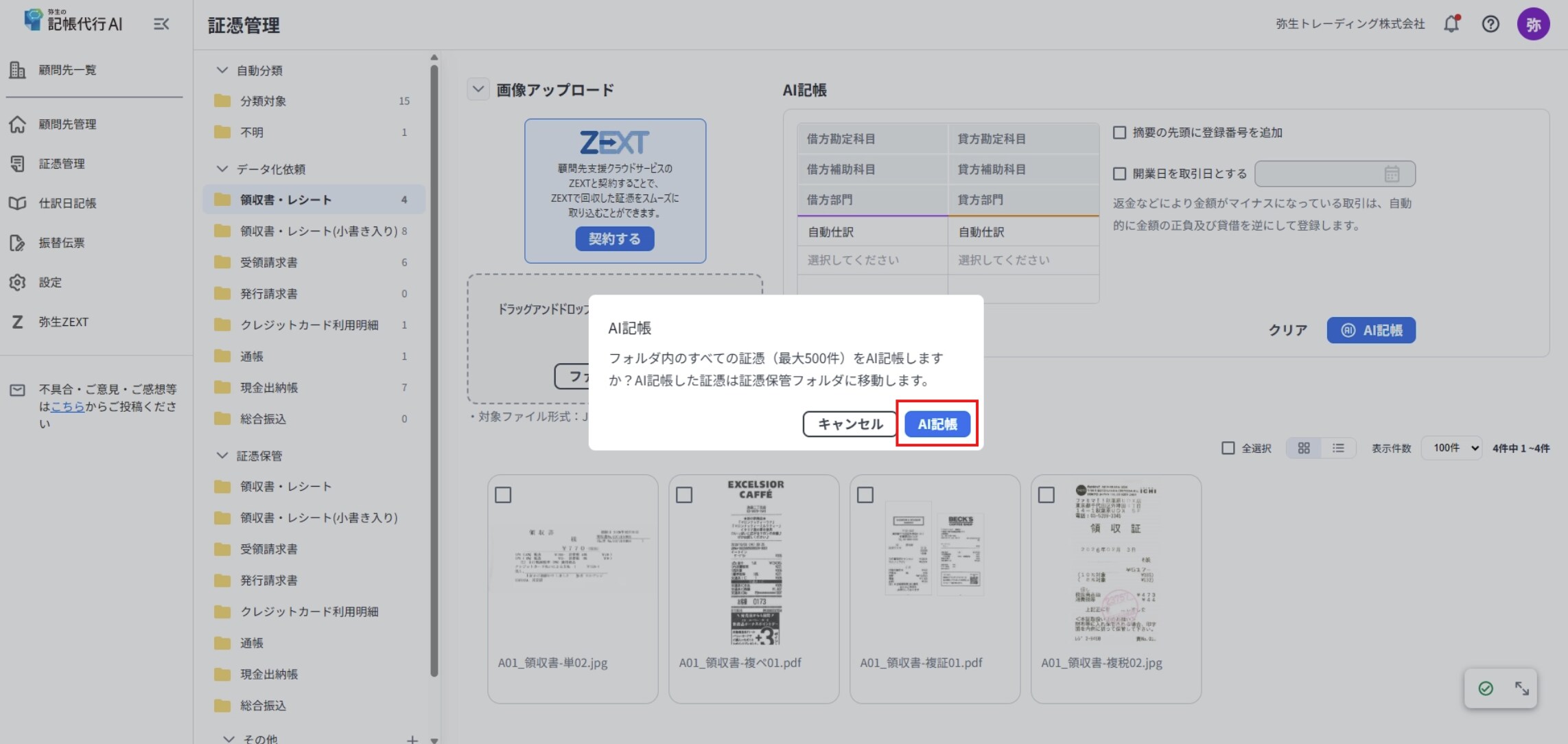The height and width of the screenshot is (744, 1568).
Task: Open the 分類対象 folder
Action: tap(314, 101)
